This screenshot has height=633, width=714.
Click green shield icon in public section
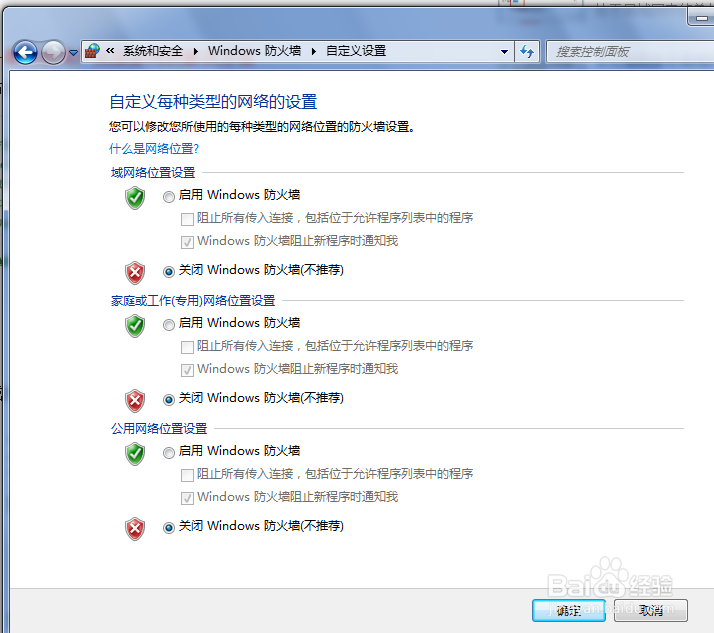click(x=135, y=454)
